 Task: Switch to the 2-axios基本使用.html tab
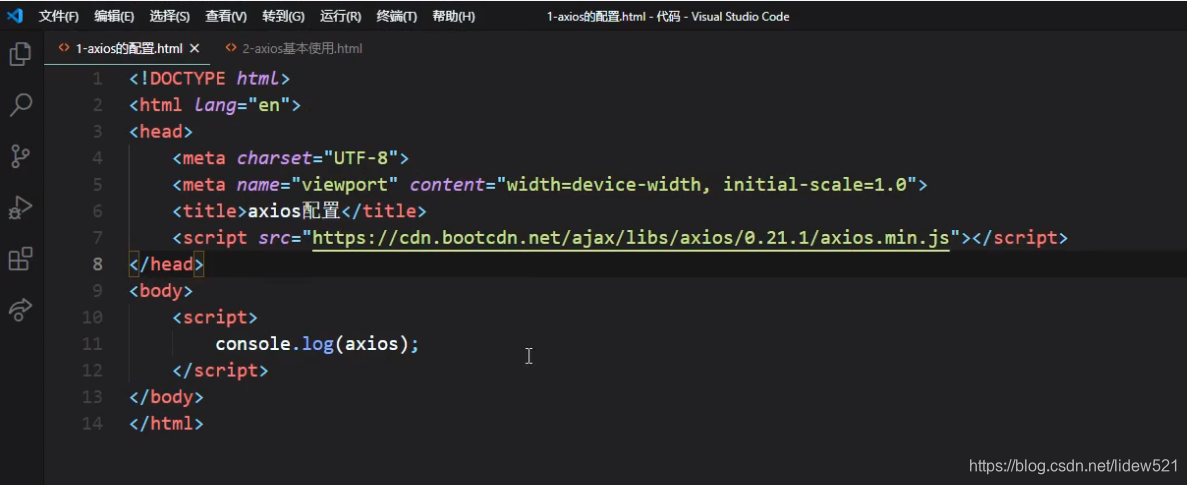click(294, 48)
